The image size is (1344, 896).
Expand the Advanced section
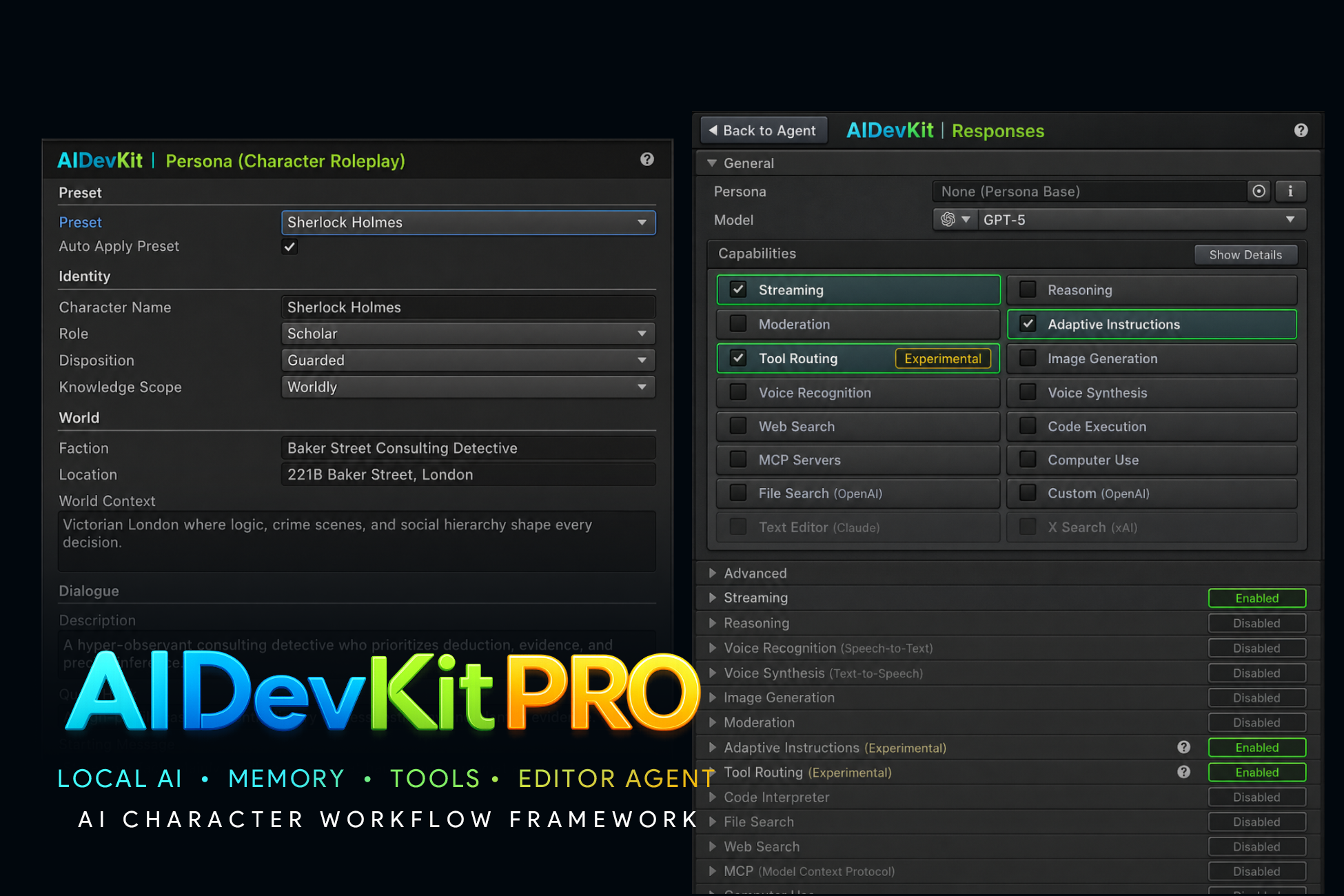pos(713,573)
